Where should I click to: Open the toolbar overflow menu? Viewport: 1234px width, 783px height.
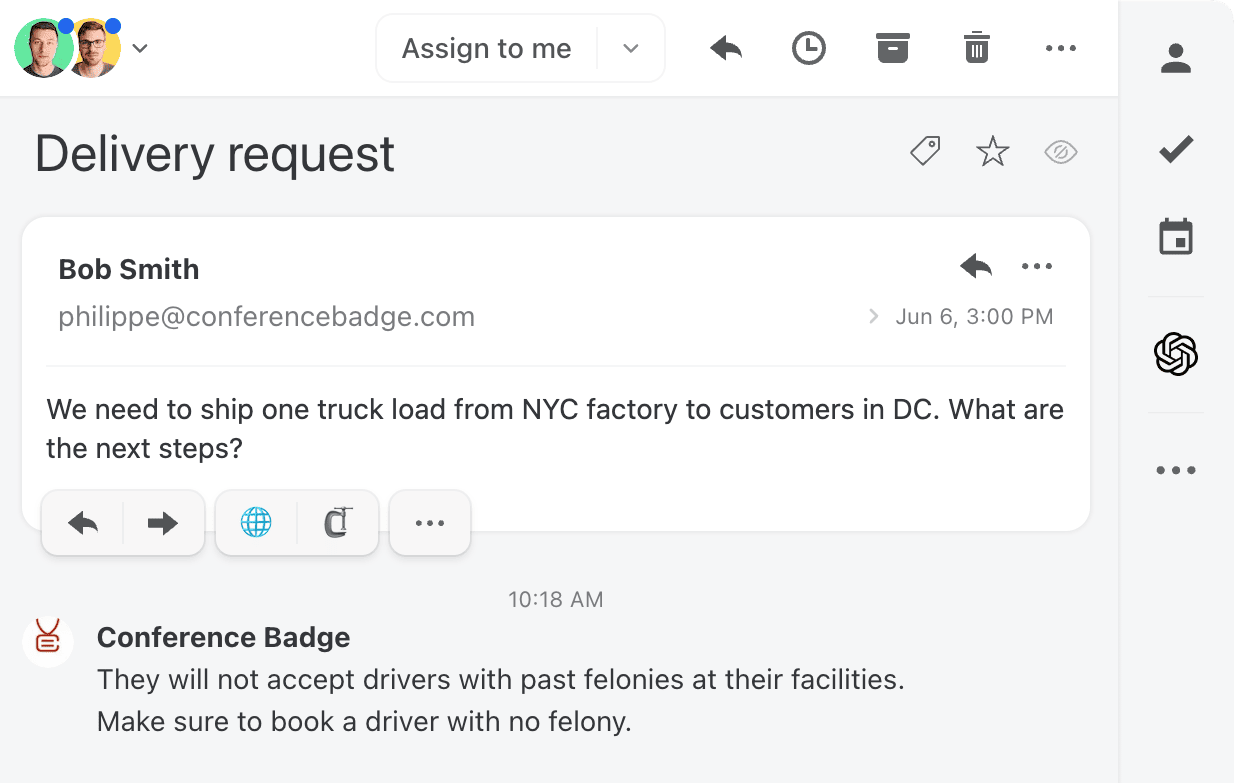click(1060, 47)
